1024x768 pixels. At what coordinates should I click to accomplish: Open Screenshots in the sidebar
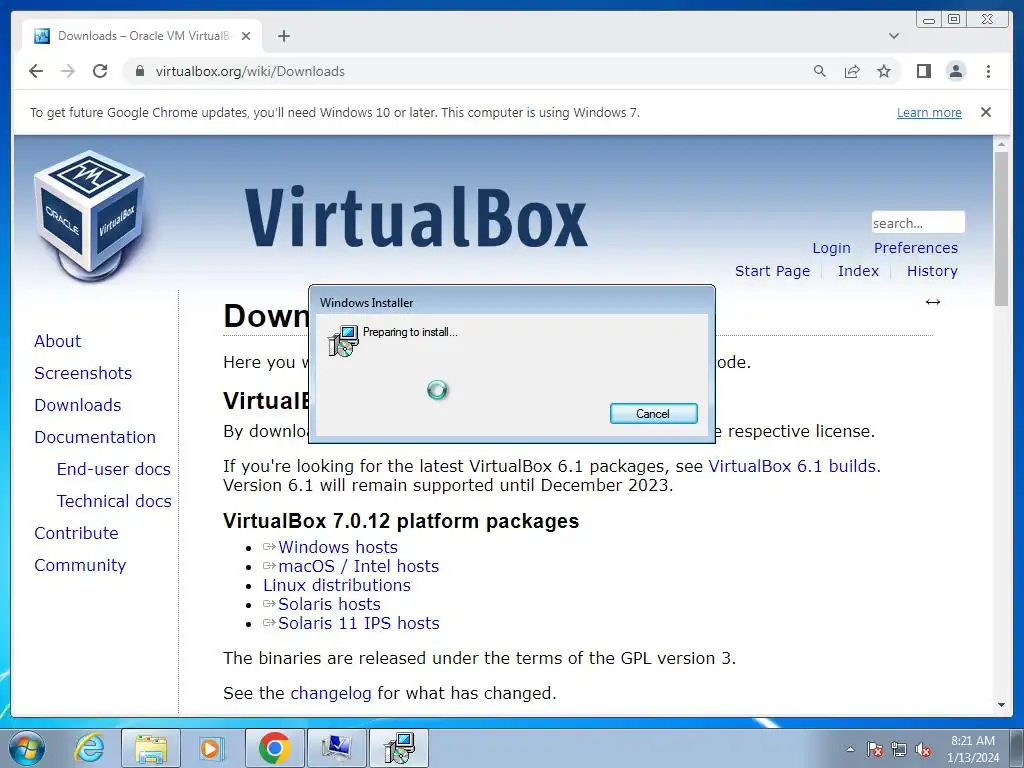(x=83, y=373)
